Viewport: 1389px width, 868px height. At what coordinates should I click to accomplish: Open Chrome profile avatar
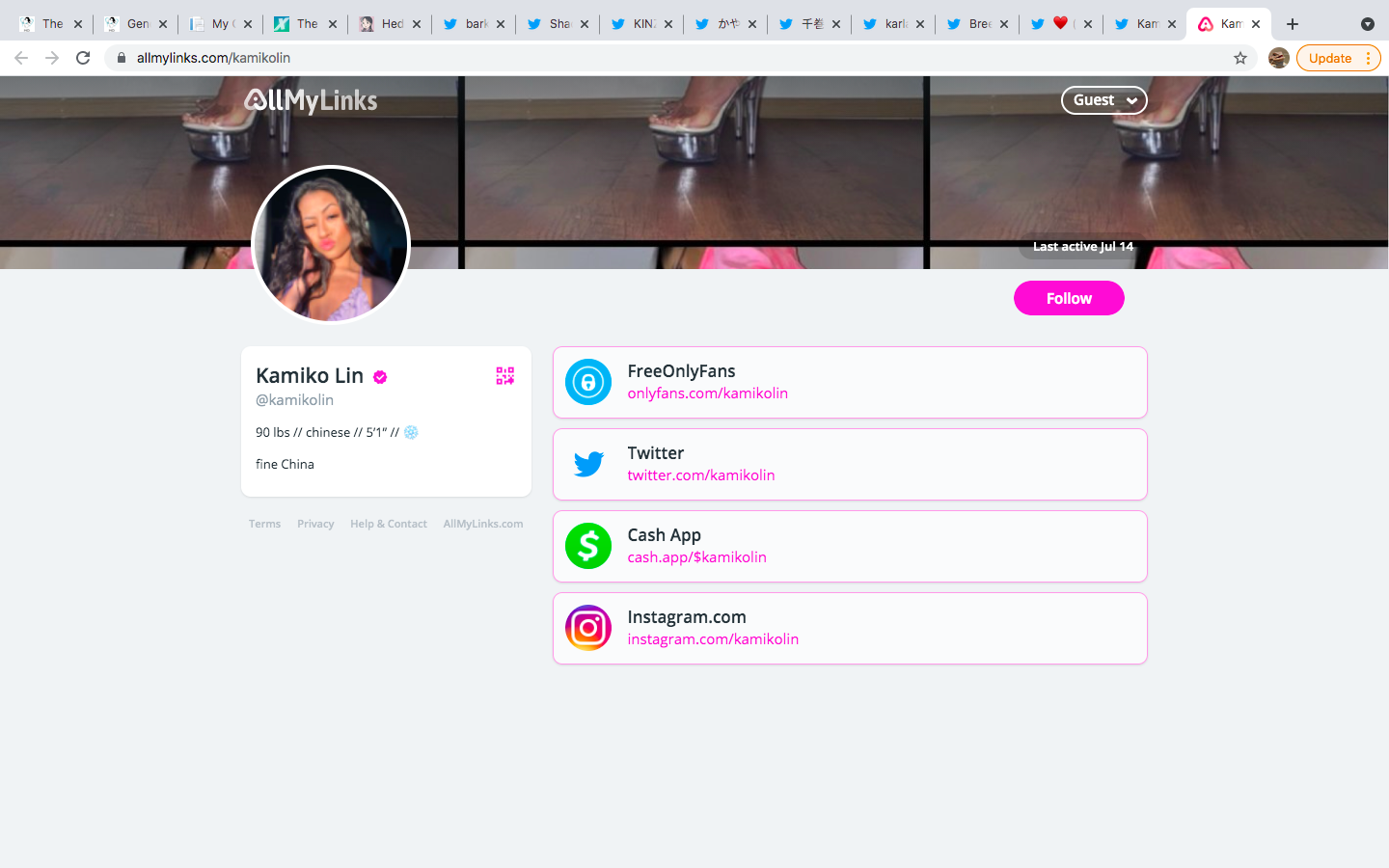pyautogui.click(x=1279, y=58)
